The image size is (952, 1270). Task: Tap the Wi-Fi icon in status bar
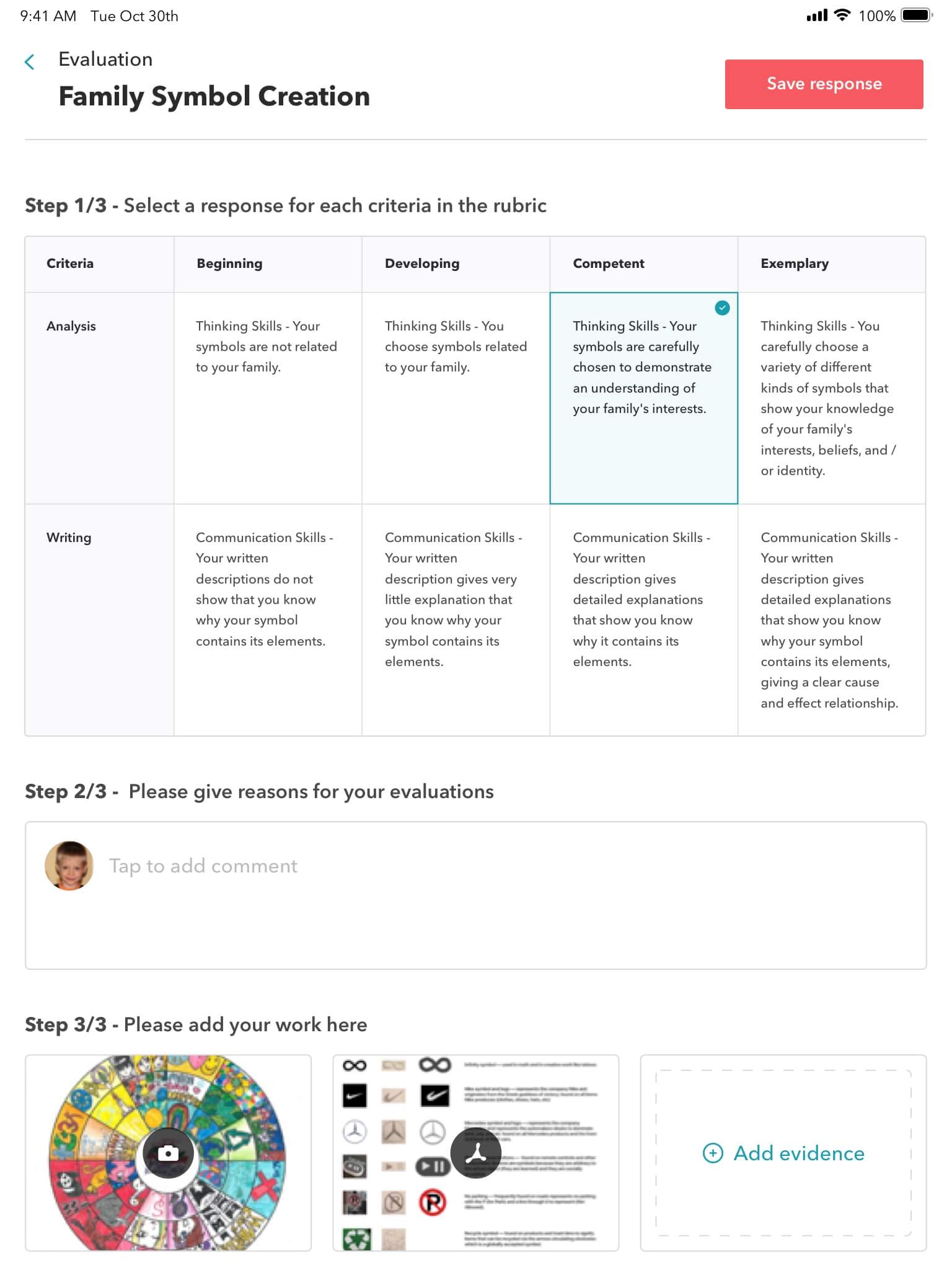click(x=842, y=16)
